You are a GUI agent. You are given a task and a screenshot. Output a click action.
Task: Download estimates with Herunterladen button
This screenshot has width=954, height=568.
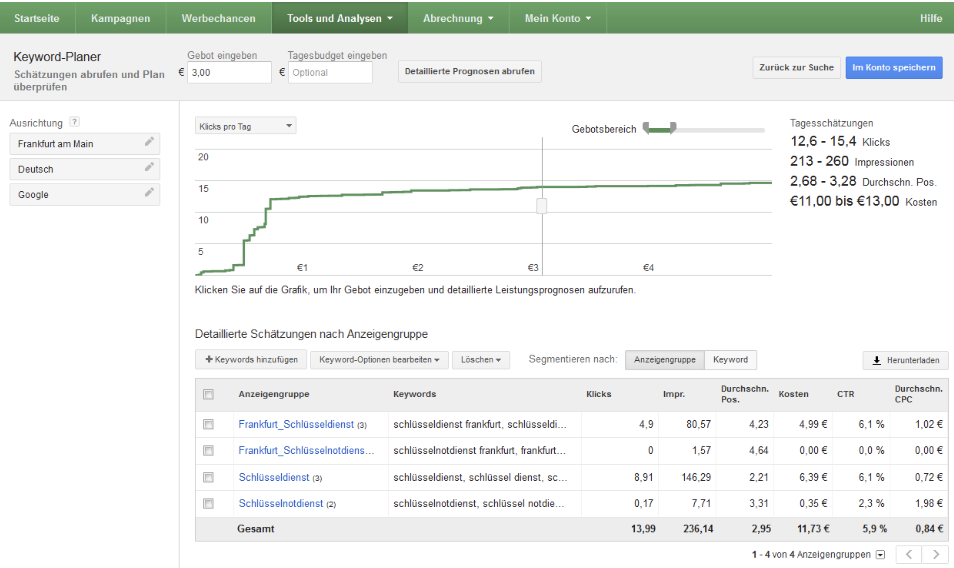tap(905, 360)
